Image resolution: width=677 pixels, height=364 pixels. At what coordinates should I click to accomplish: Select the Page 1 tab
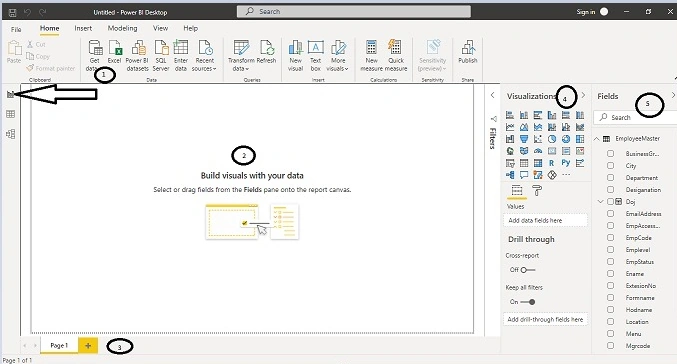[x=59, y=345]
